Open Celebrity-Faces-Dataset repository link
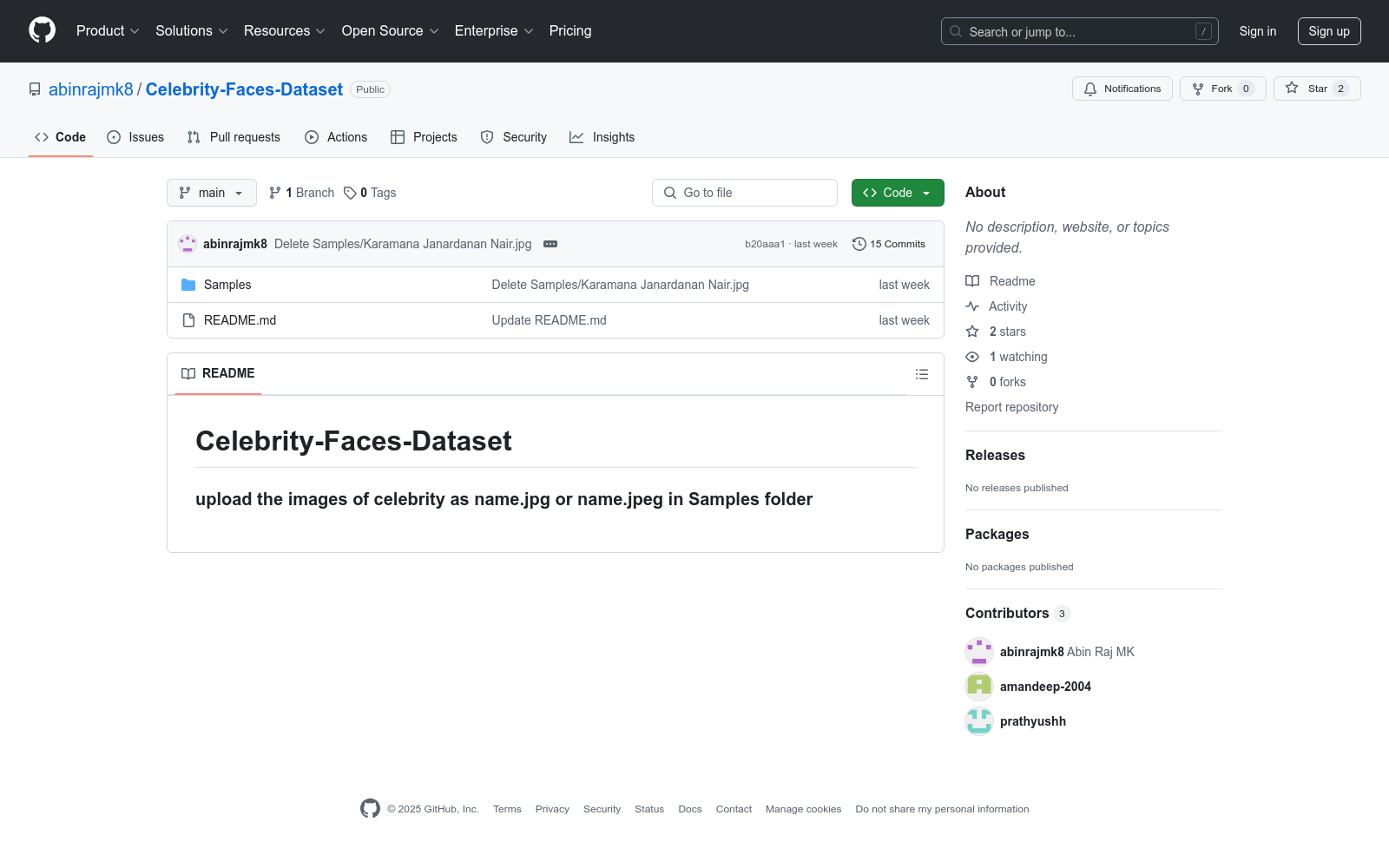Screen dimensions: 1389x868 click(244, 89)
